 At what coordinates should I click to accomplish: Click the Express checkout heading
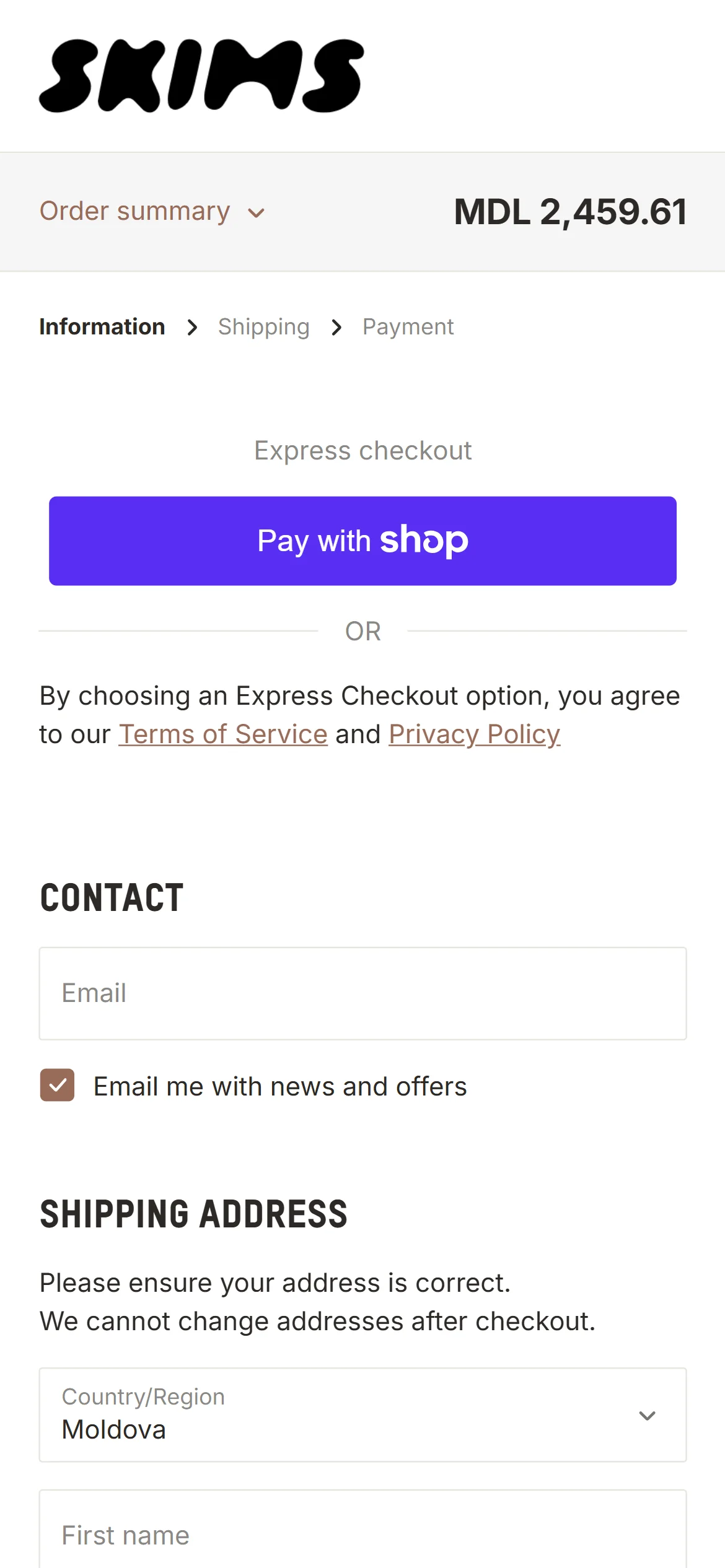362,451
